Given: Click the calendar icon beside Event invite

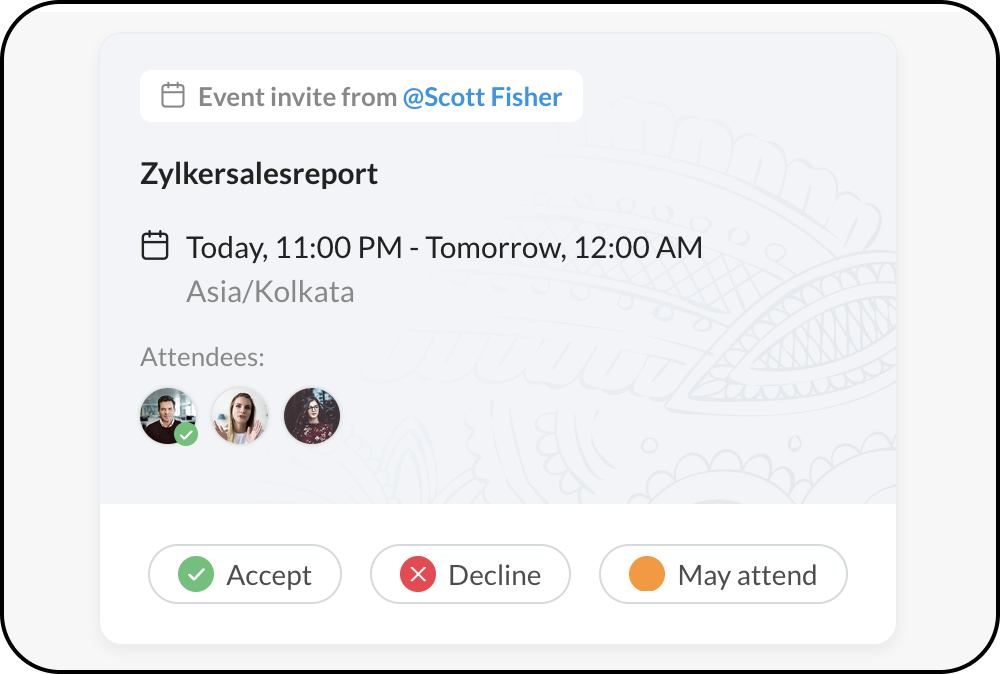Looking at the screenshot, I should (x=173, y=96).
